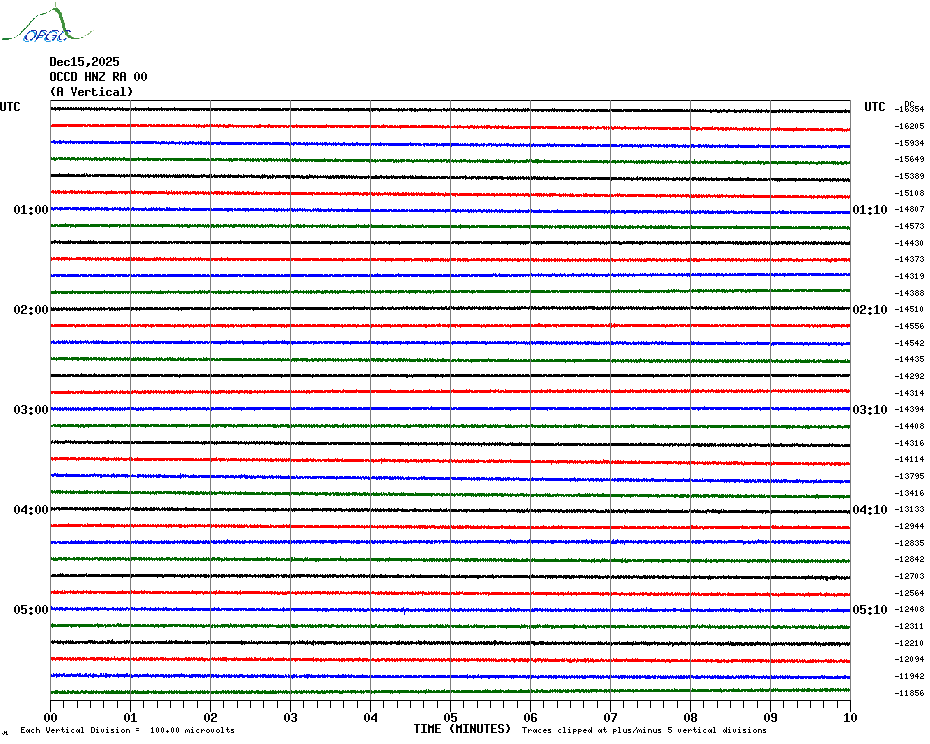
Task: Click the 03:10 time label on right
Action: 869,410
